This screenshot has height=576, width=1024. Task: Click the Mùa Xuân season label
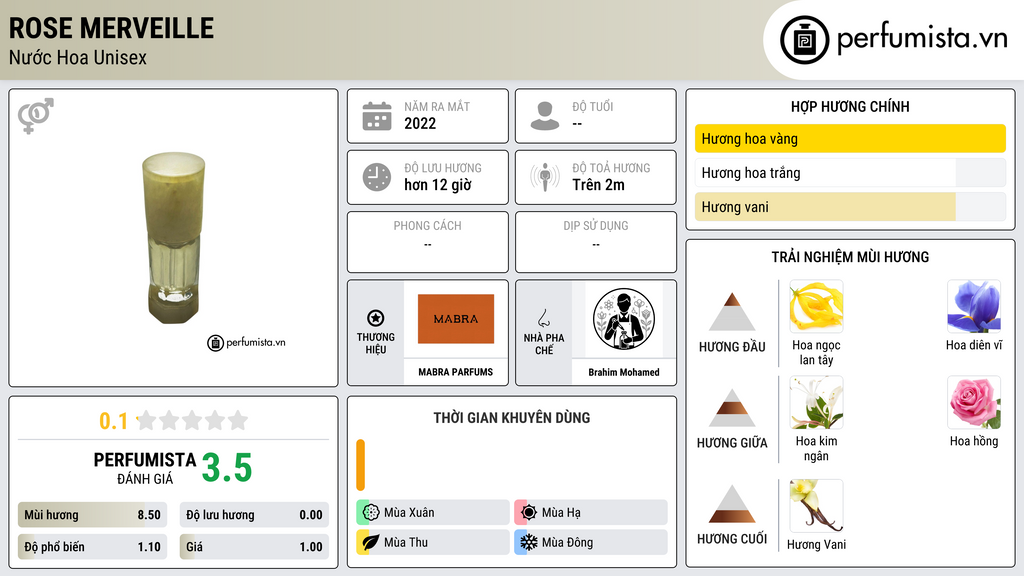click(x=409, y=513)
